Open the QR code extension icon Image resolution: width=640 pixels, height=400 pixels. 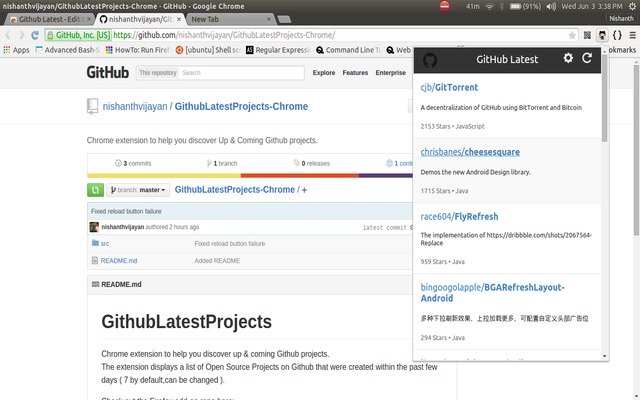(x=587, y=35)
